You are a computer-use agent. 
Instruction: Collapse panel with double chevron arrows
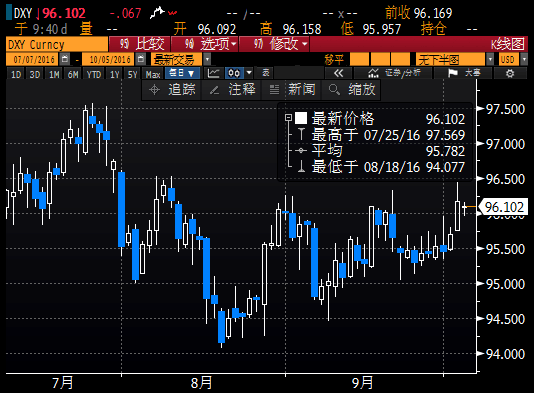pyautogui.click(x=338, y=73)
